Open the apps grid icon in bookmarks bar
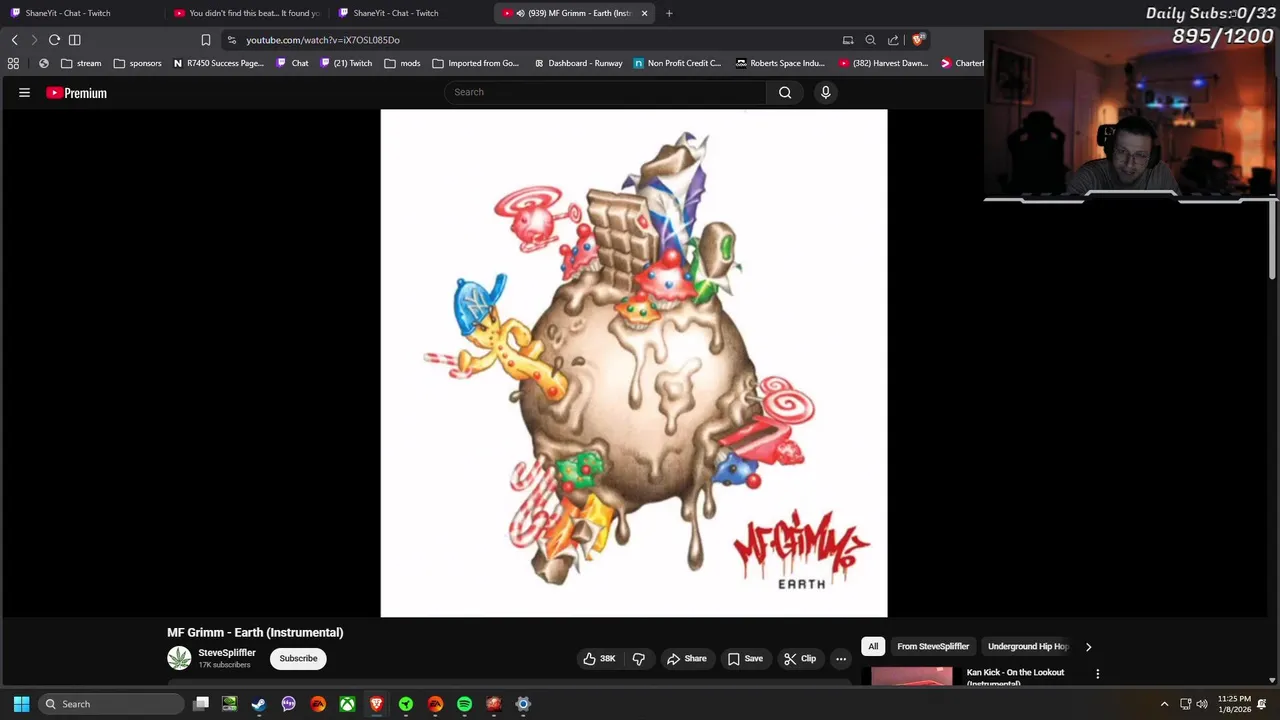The height and width of the screenshot is (720, 1280). click(x=13, y=63)
